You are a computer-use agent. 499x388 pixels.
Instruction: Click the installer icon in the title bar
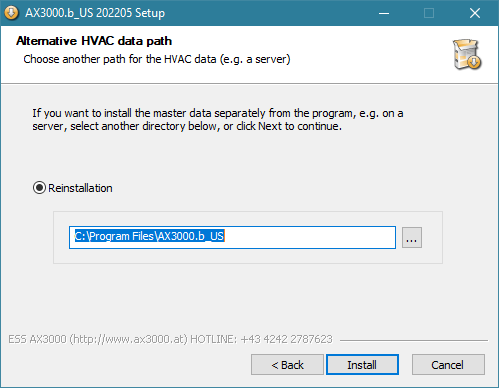pos(11,13)
